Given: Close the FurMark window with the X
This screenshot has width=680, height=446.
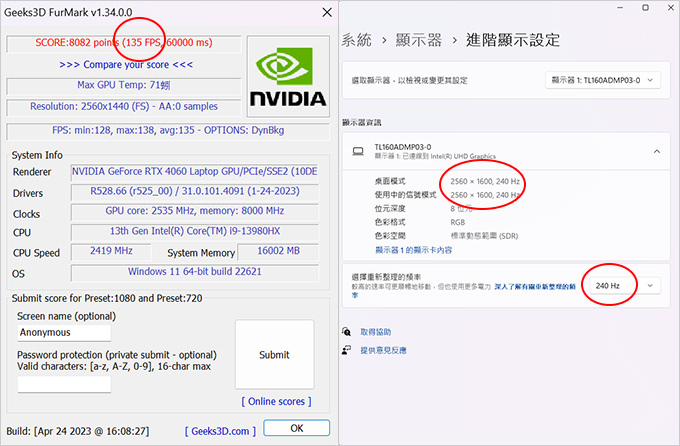Looking at the screenshot, I should click(327, 12).
